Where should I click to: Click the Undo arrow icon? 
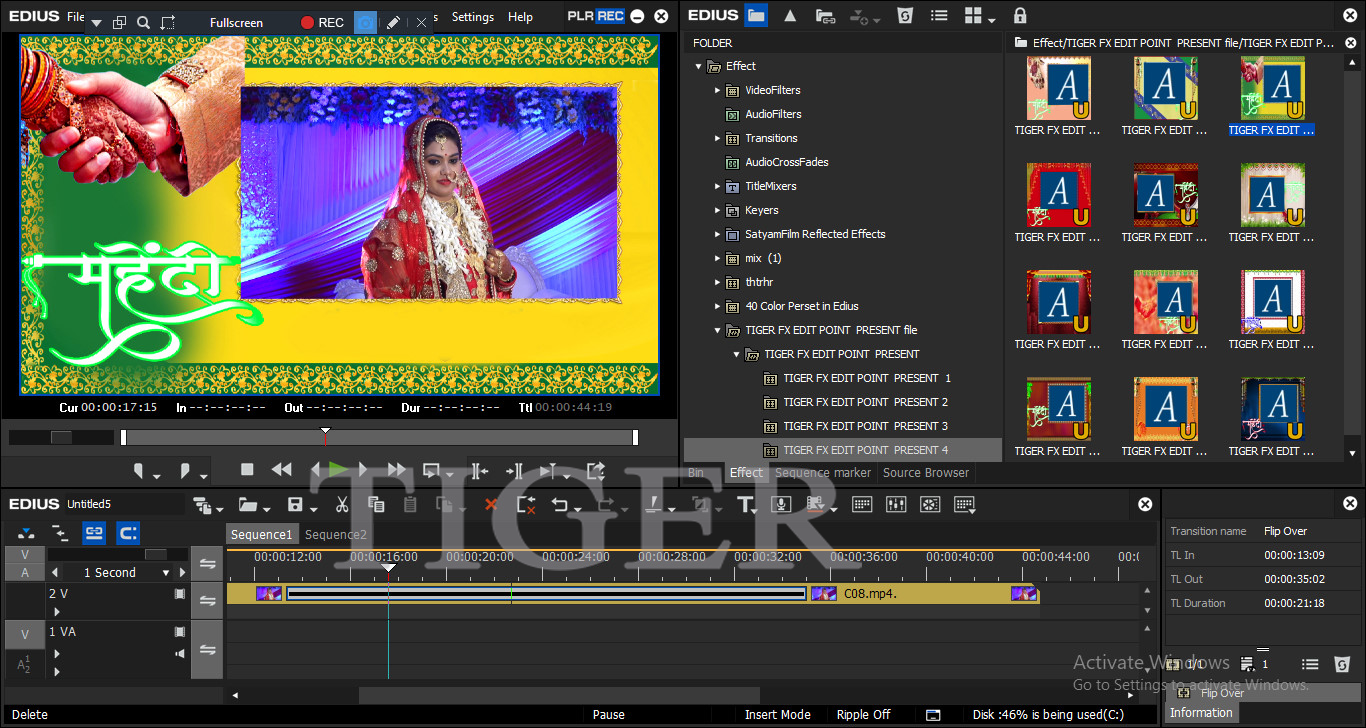click(x=560, y=505)
